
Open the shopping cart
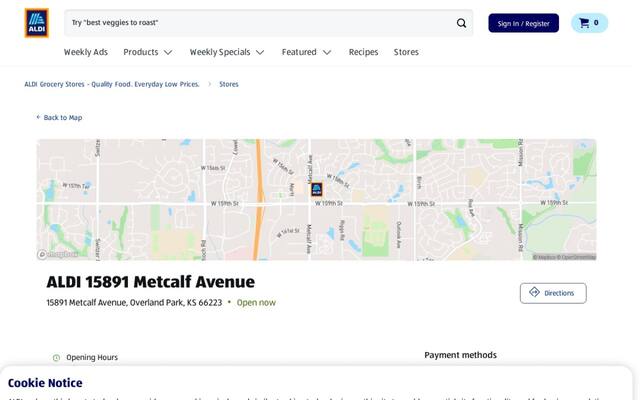tap(589, 23)
